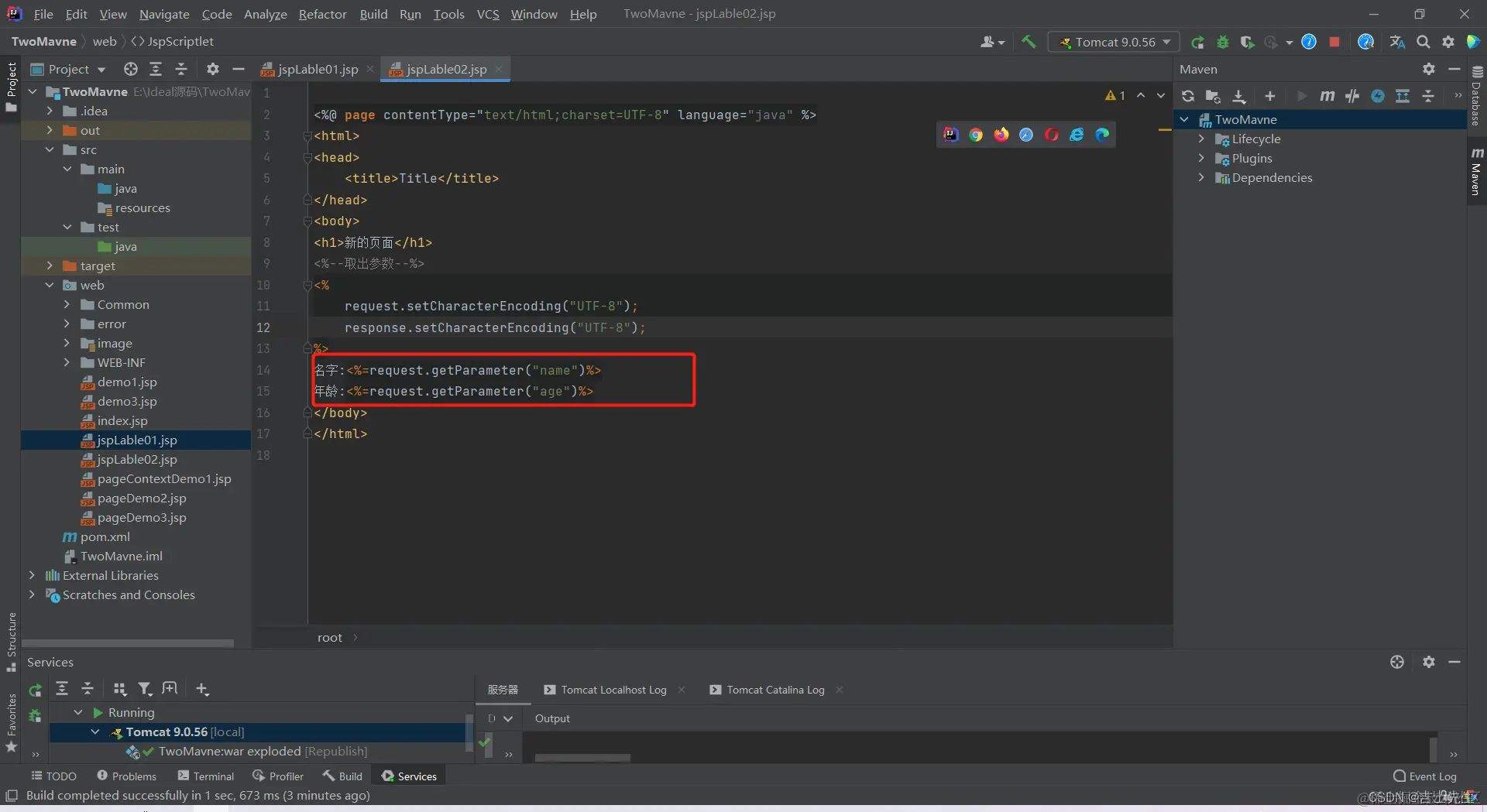Expand Maven Dependencies node
The image size is (1487, 812).
(x=1201, y=177)
